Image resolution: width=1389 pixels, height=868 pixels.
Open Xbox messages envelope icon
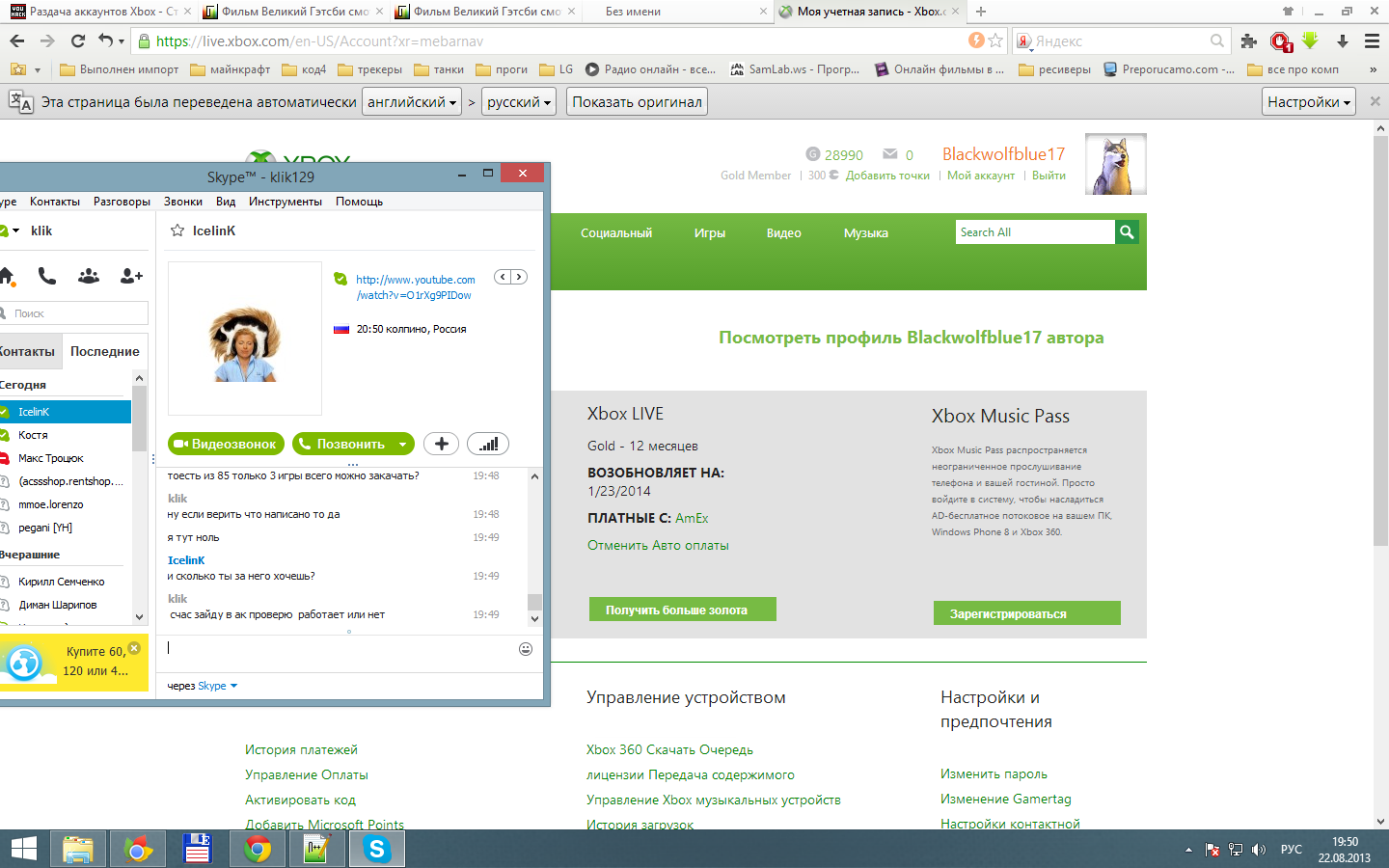[890, 154]
